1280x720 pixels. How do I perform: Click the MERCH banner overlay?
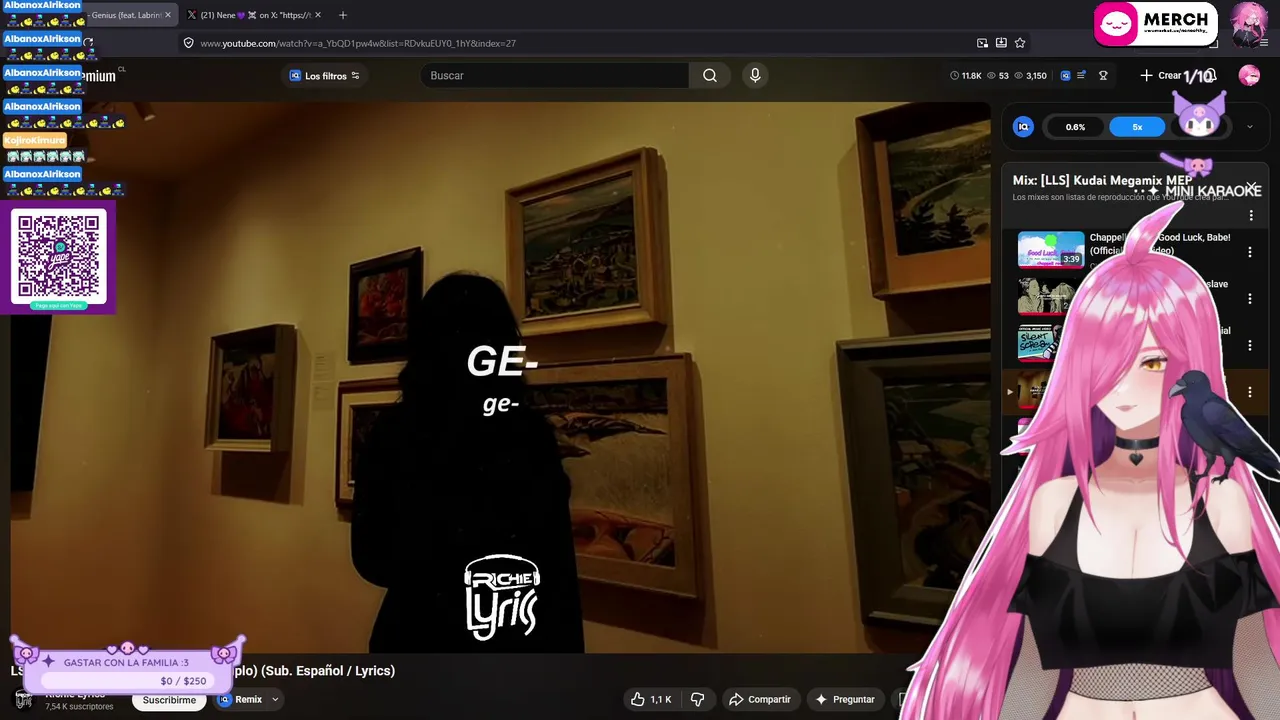coord(1156,24)
